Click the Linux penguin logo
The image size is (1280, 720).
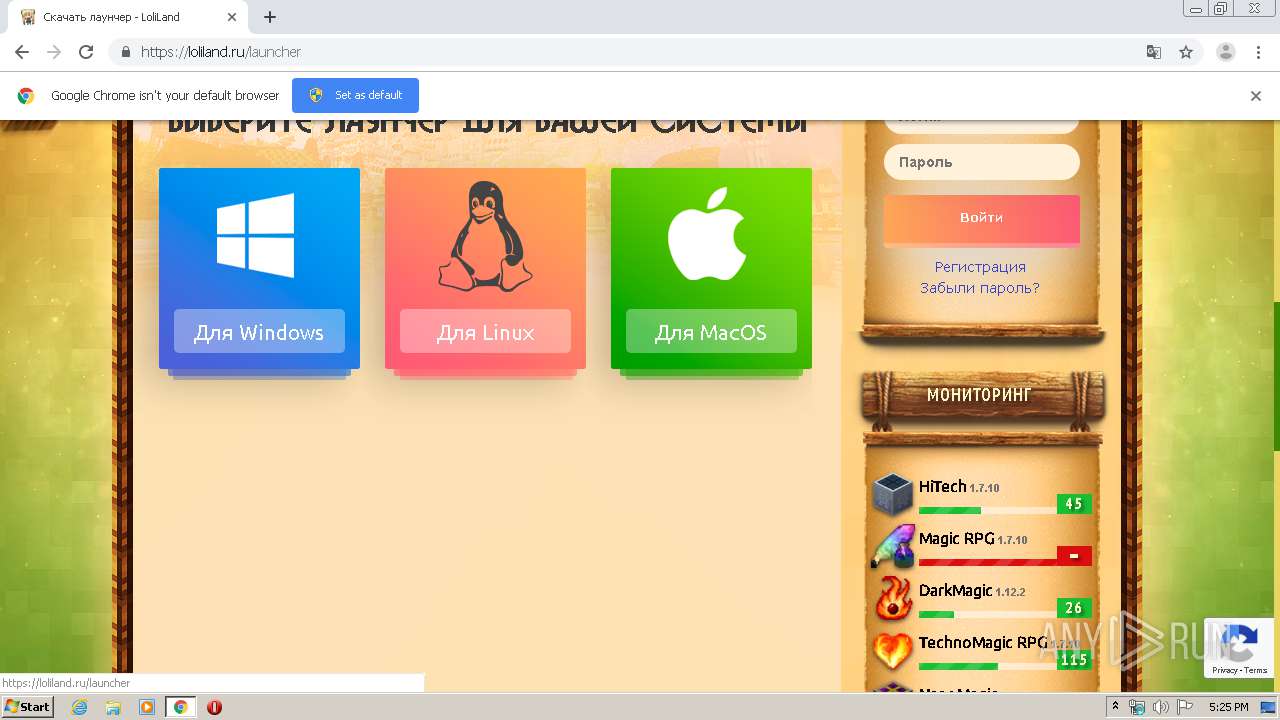485,237
